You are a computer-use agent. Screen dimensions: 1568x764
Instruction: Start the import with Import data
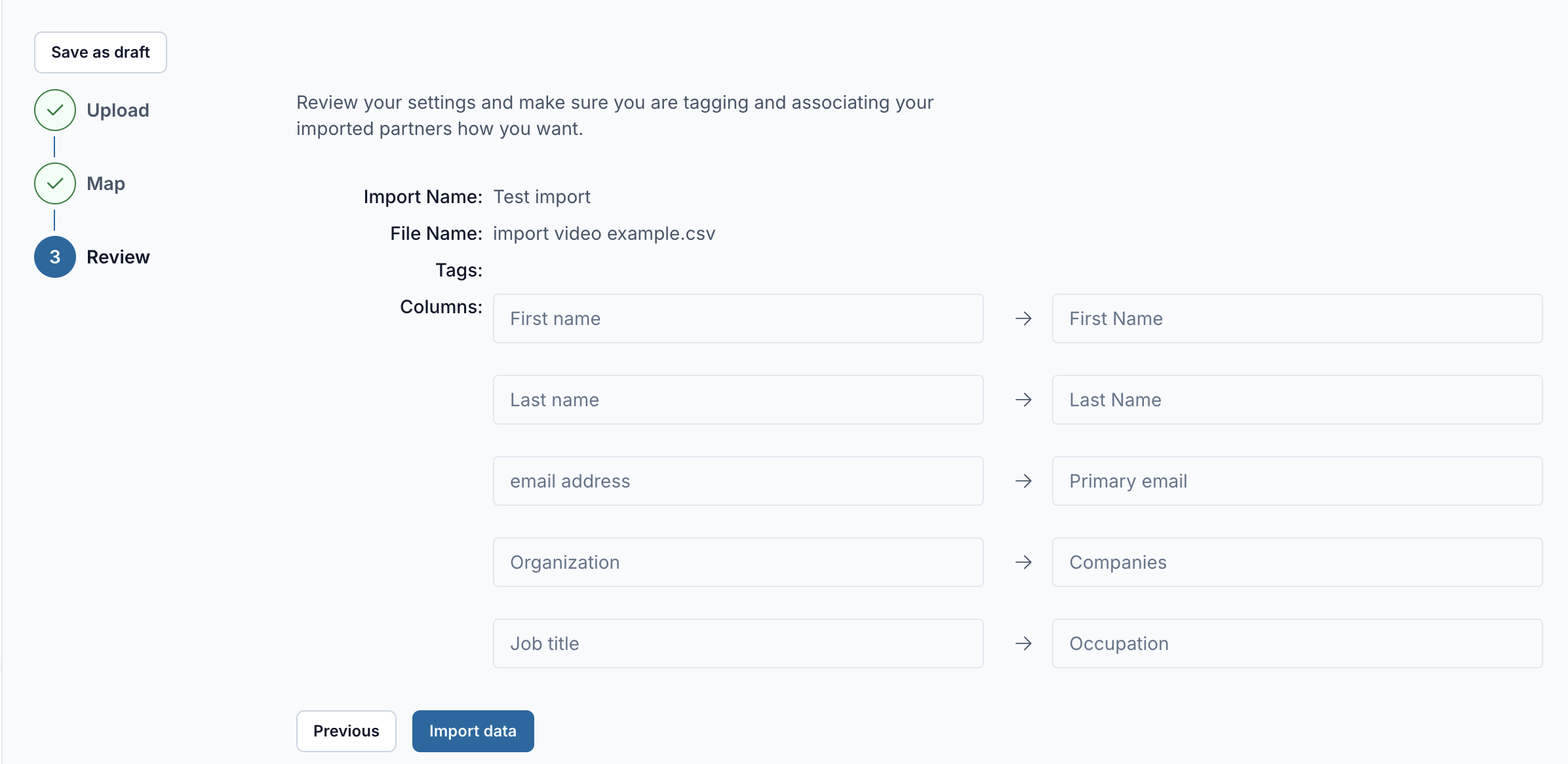[x=473, y=731]
